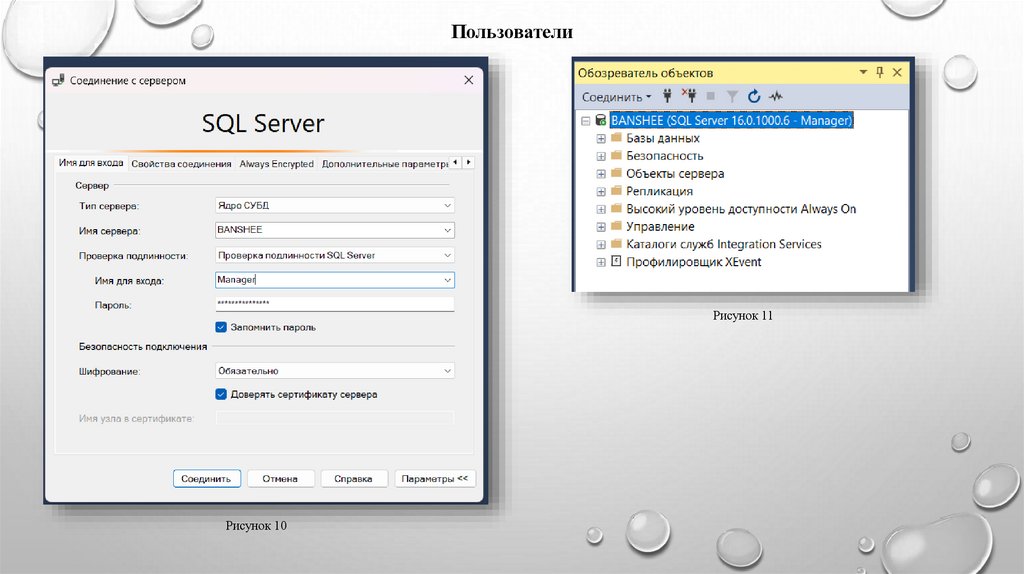This screenshot has width=1024, height=574.
Task: Click the connect object explorer plug icon
Action: click(667, 97)
